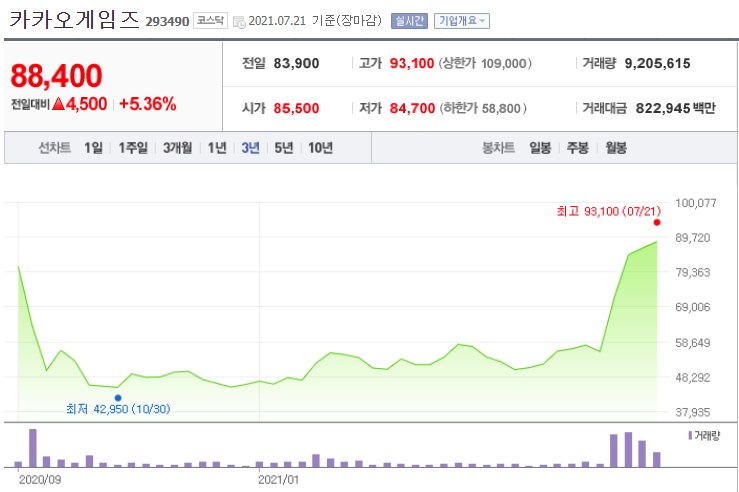Click the 고가 value 93,100
The image size is (739, 492).
(x=411, y=63)
